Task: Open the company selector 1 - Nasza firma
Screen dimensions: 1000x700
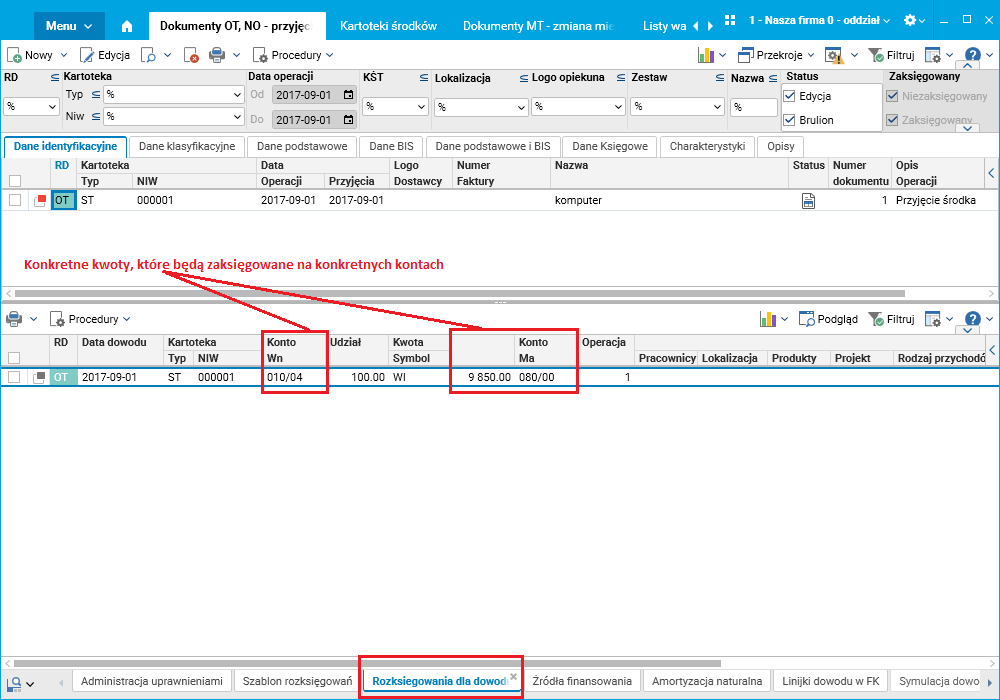Action: [819, 20]
